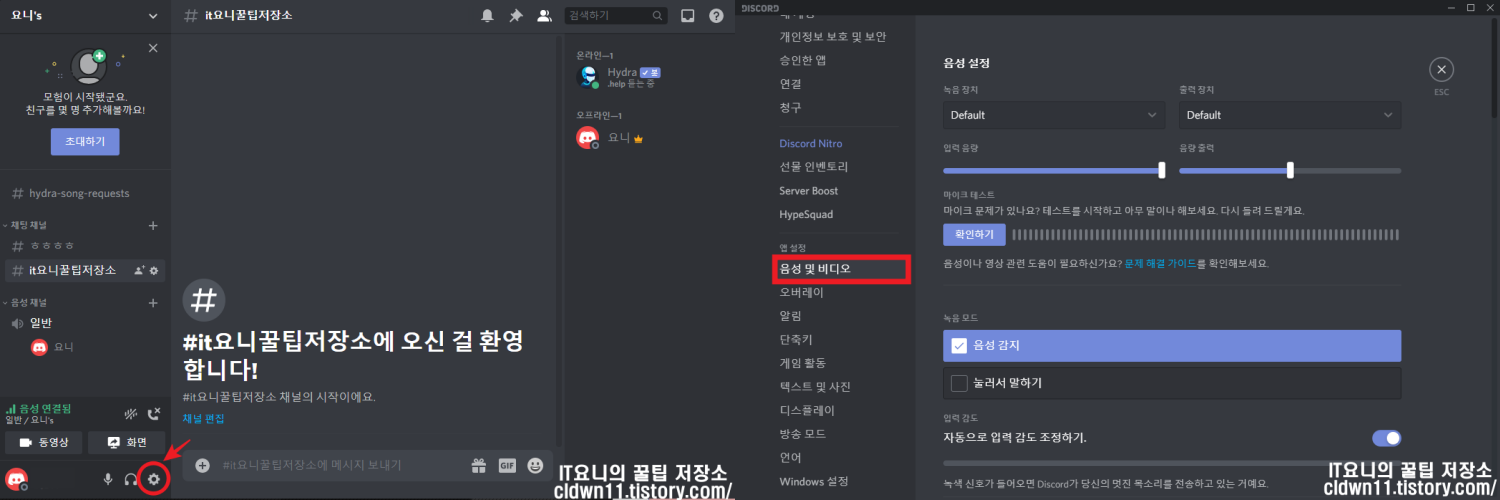Open Windows 설정 section

pyautogui.click(x=814, y=482)
